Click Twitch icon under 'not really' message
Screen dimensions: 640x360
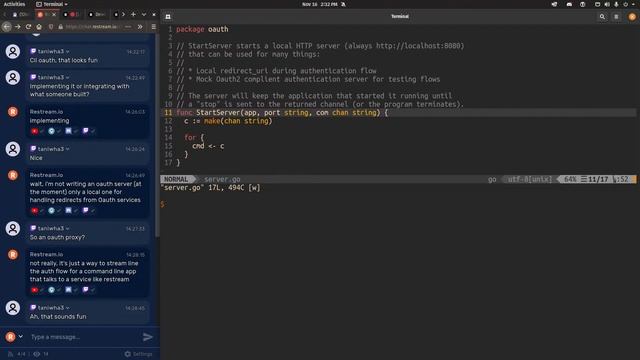(85, 289)
